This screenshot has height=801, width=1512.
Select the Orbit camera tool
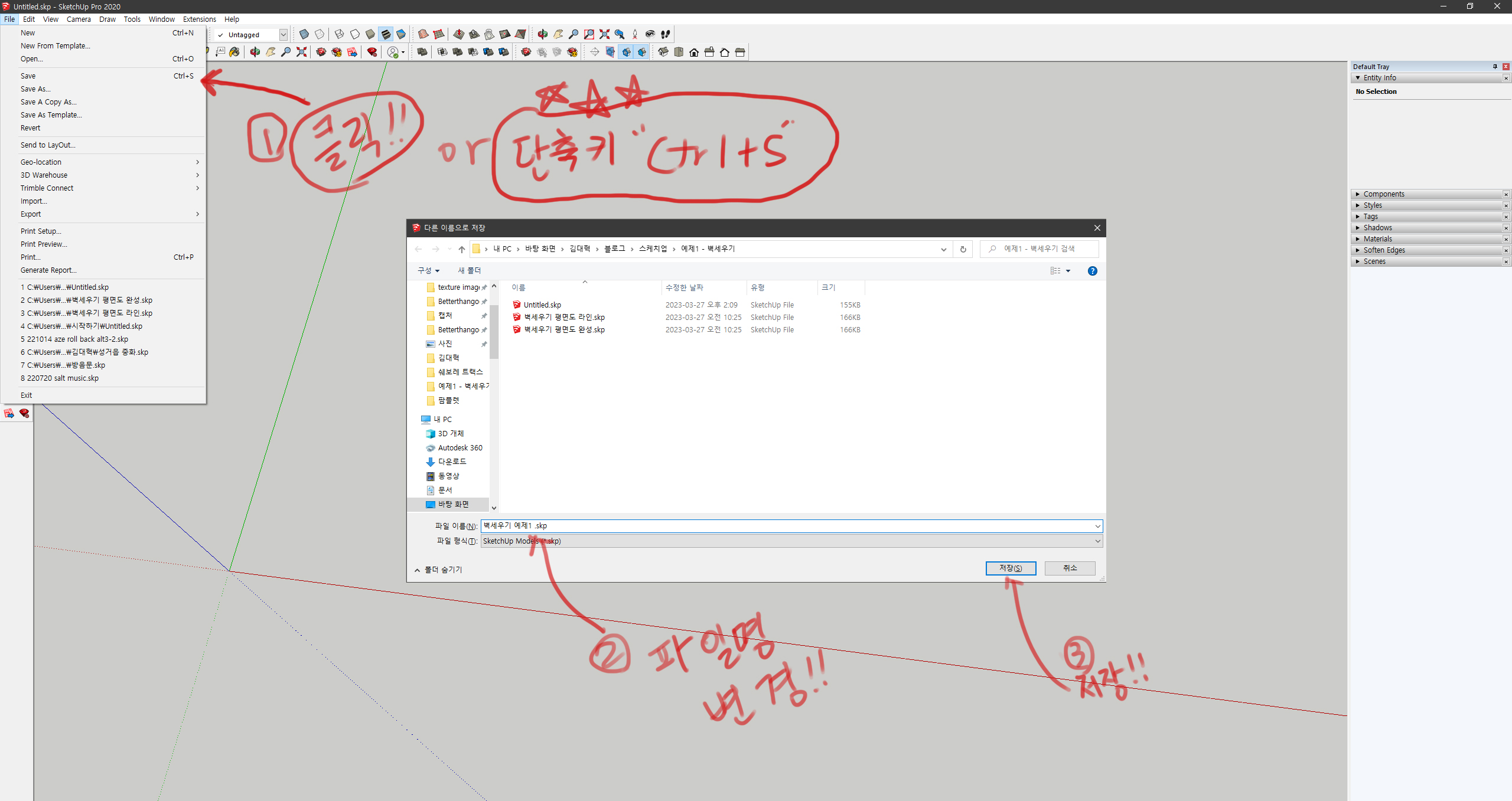(542, 34)
